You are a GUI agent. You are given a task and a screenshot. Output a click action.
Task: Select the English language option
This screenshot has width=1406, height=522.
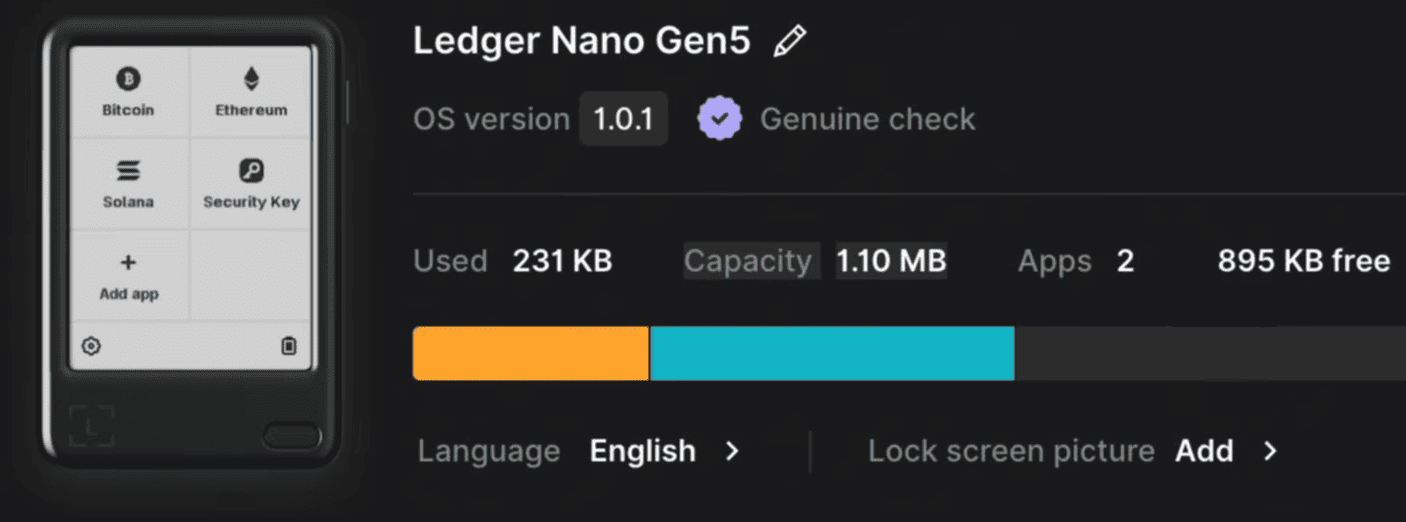pyautogui.click(x=642, y=451)
